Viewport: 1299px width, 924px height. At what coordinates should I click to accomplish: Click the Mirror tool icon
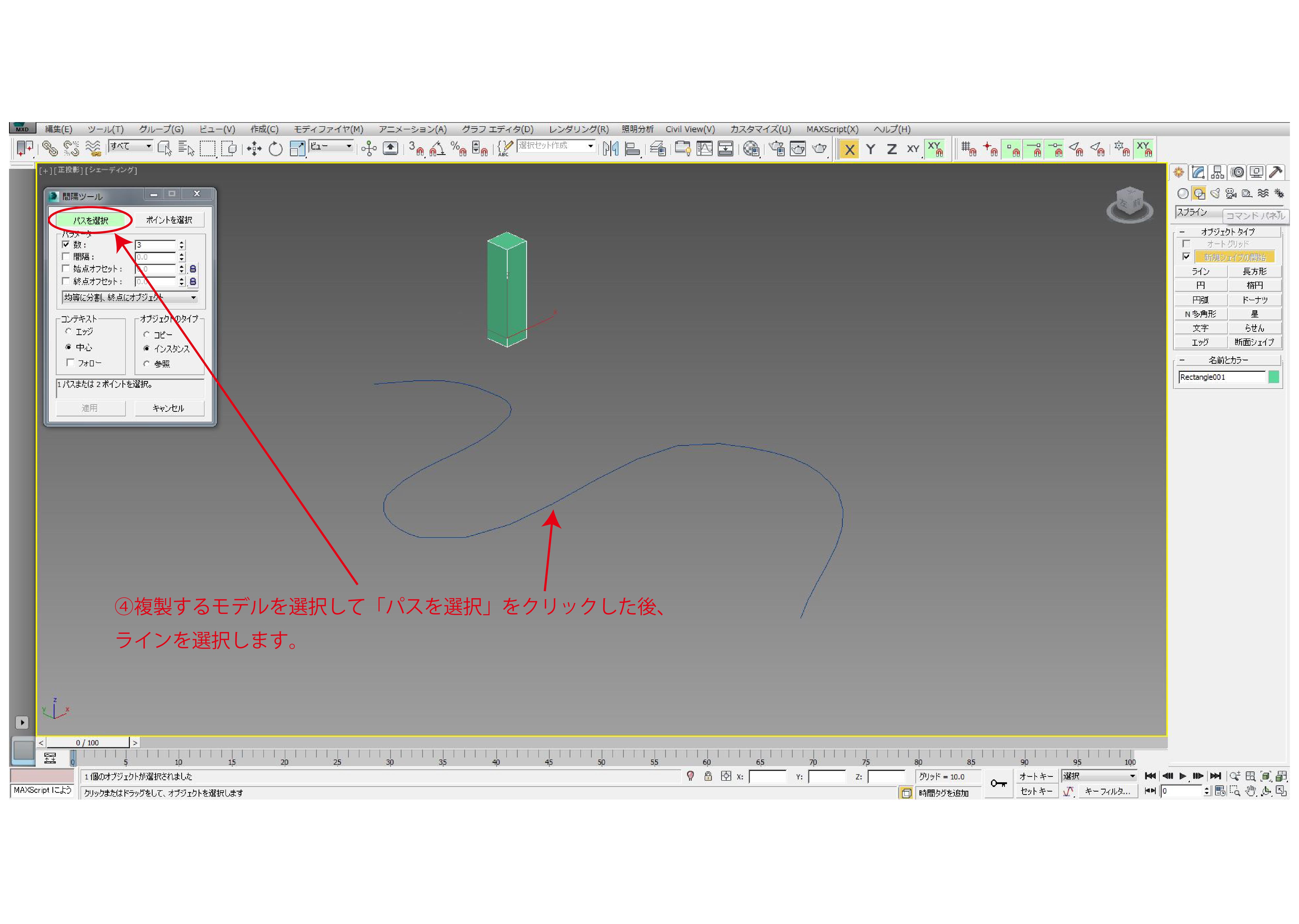[611, 149]
